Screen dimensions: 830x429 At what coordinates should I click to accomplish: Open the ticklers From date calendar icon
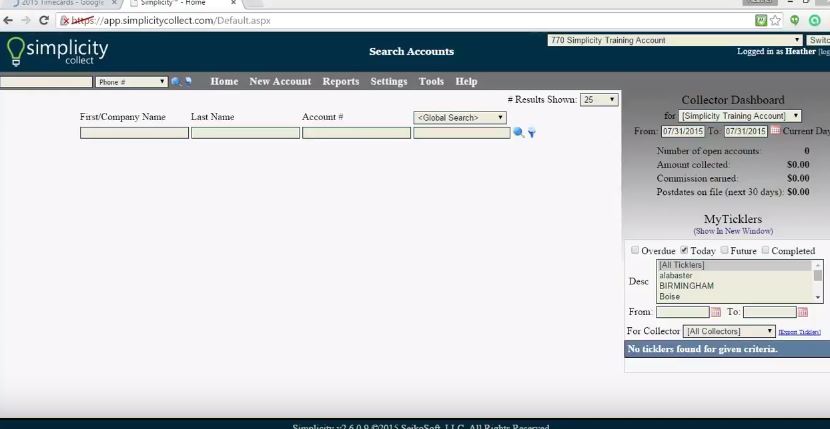click(x=716, y=312)
